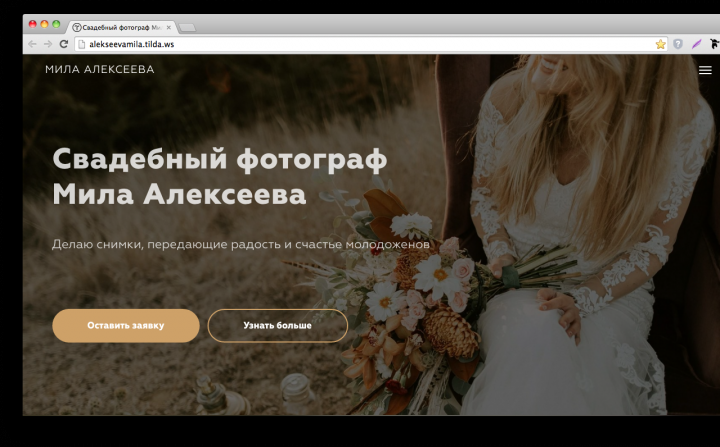This screenshot has width=720, height=447.
Task: Click the green maximize window button
Action: pos(56,24)
